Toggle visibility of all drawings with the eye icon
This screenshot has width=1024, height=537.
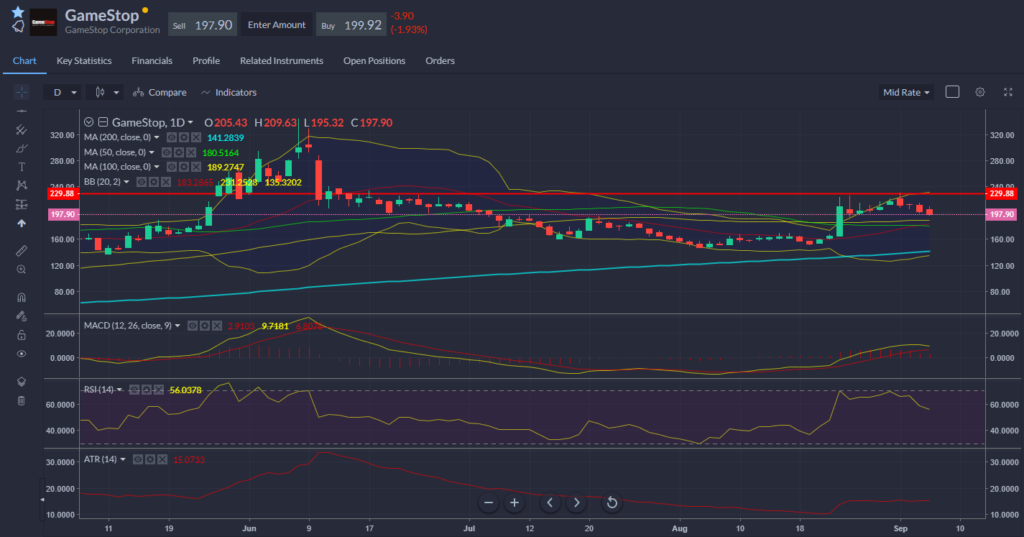pos(21,353)
